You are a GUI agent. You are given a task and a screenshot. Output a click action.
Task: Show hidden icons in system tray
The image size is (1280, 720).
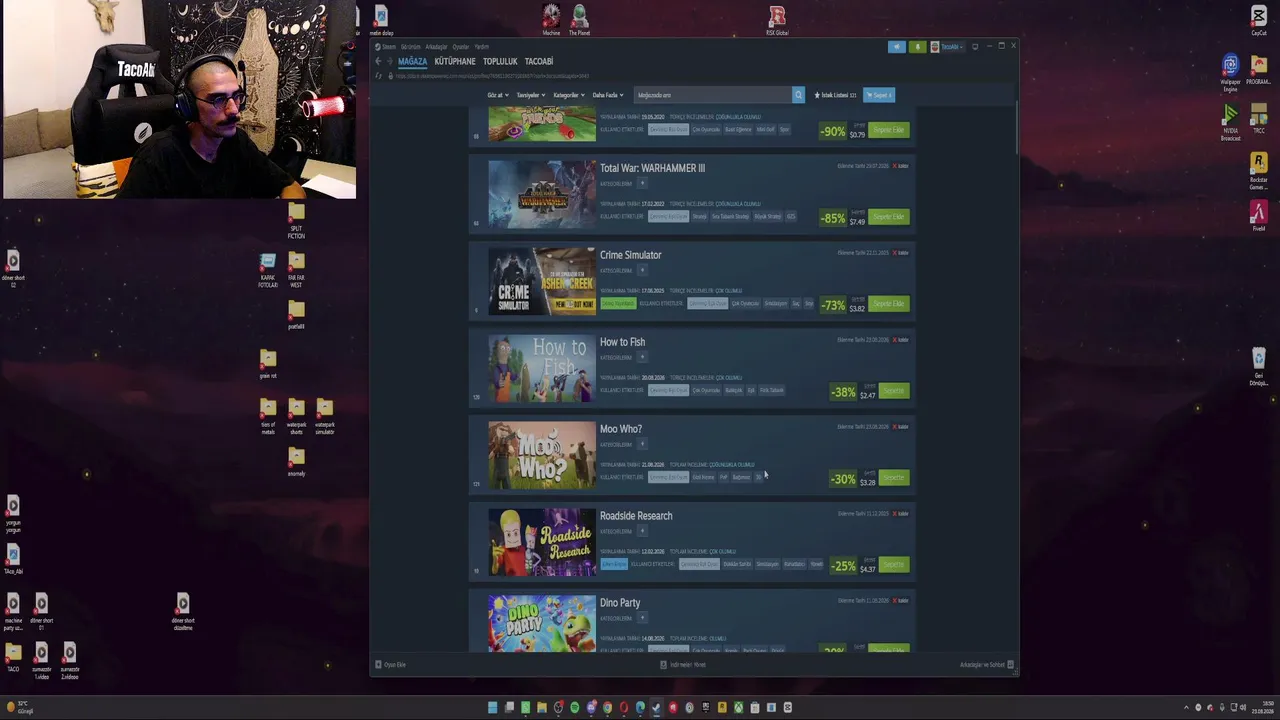point(1186,708)
